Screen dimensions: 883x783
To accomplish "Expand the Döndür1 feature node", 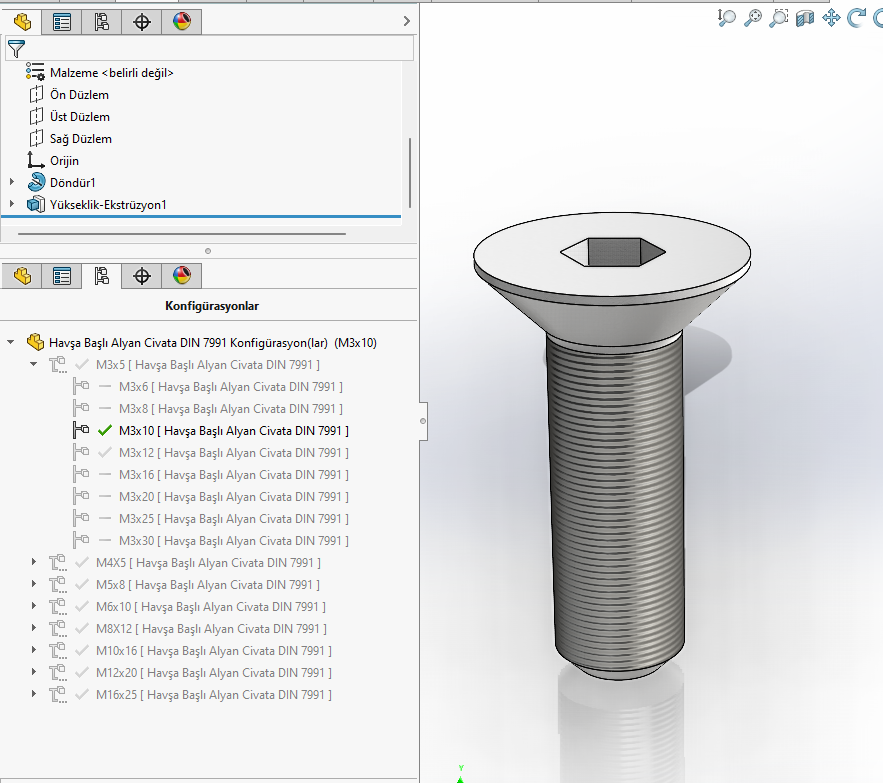I will 12,182.
